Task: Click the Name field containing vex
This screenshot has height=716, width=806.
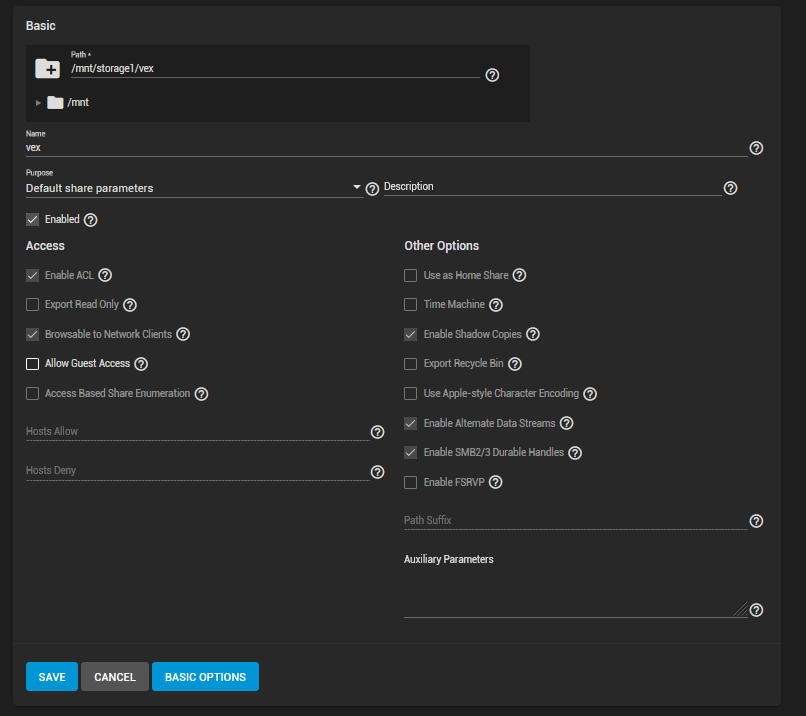Action: (387, 148)
